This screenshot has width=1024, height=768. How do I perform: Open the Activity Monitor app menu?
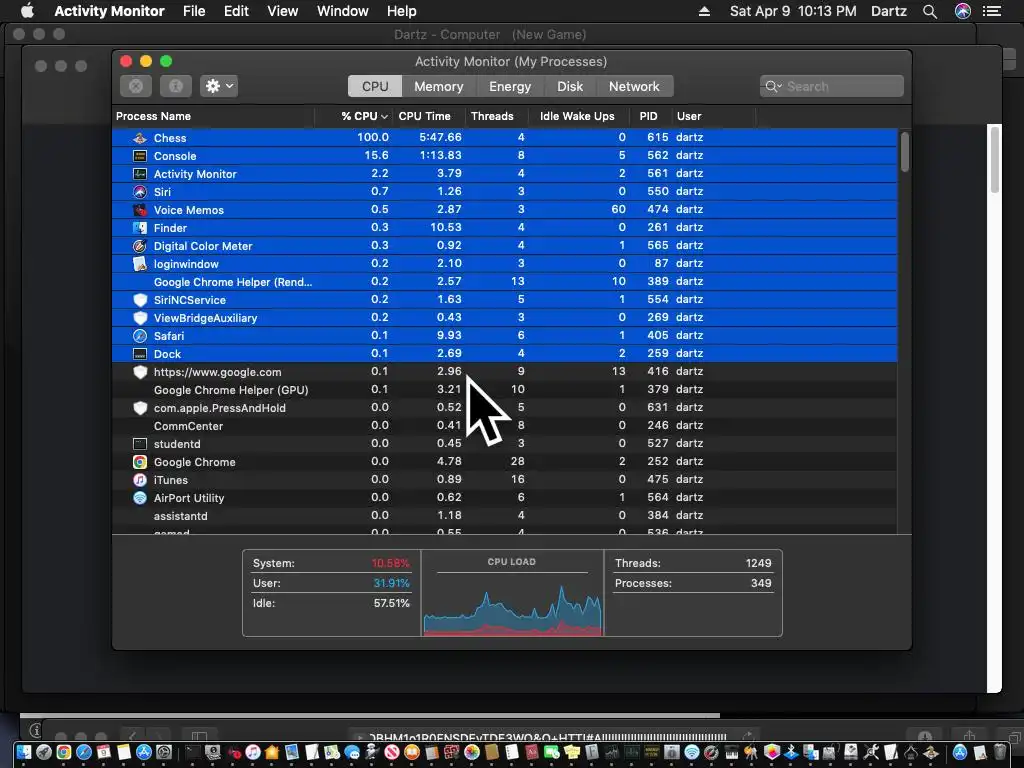(109, 11)
